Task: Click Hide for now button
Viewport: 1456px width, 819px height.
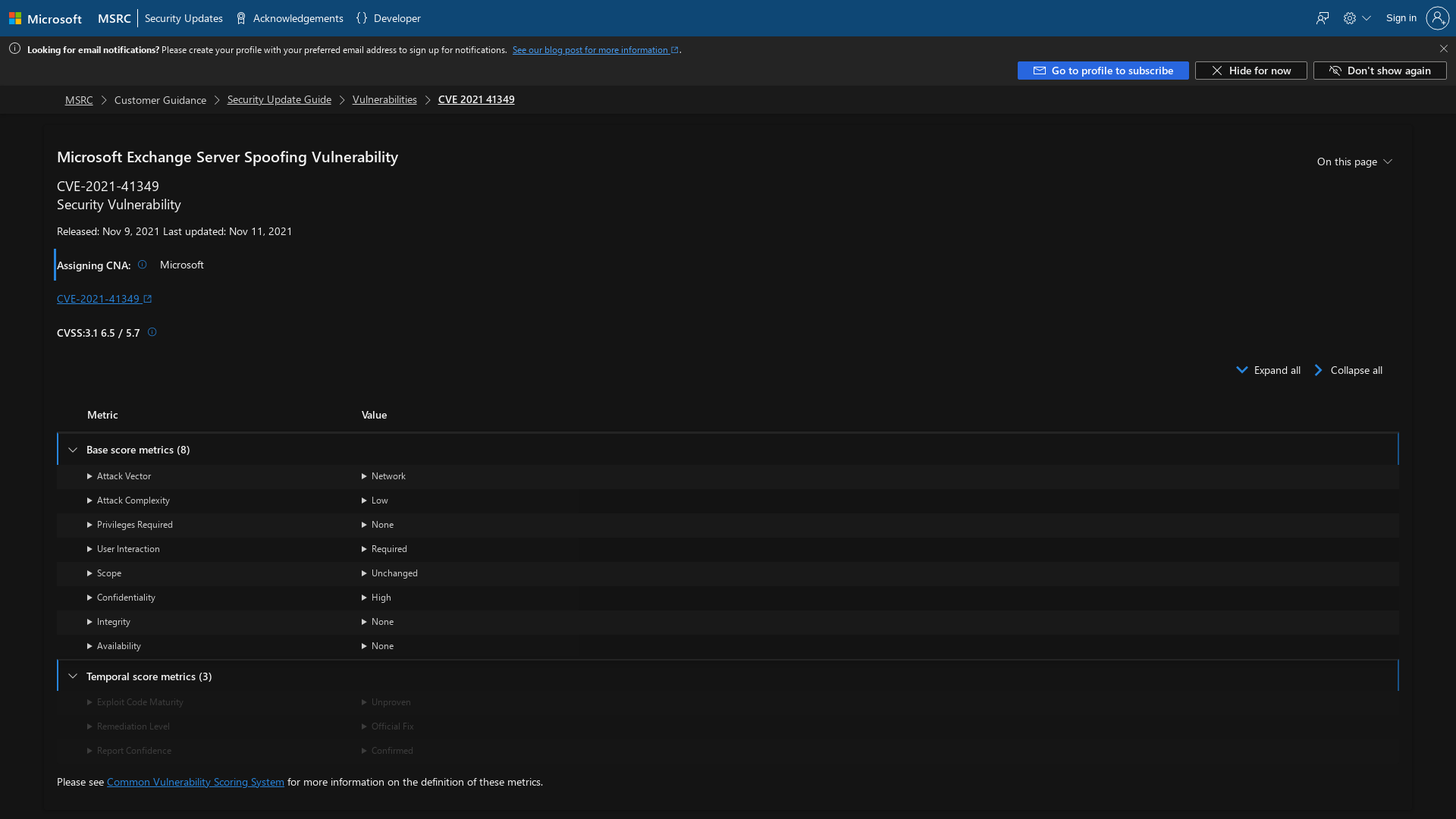Action: [x=1250, y=71]
